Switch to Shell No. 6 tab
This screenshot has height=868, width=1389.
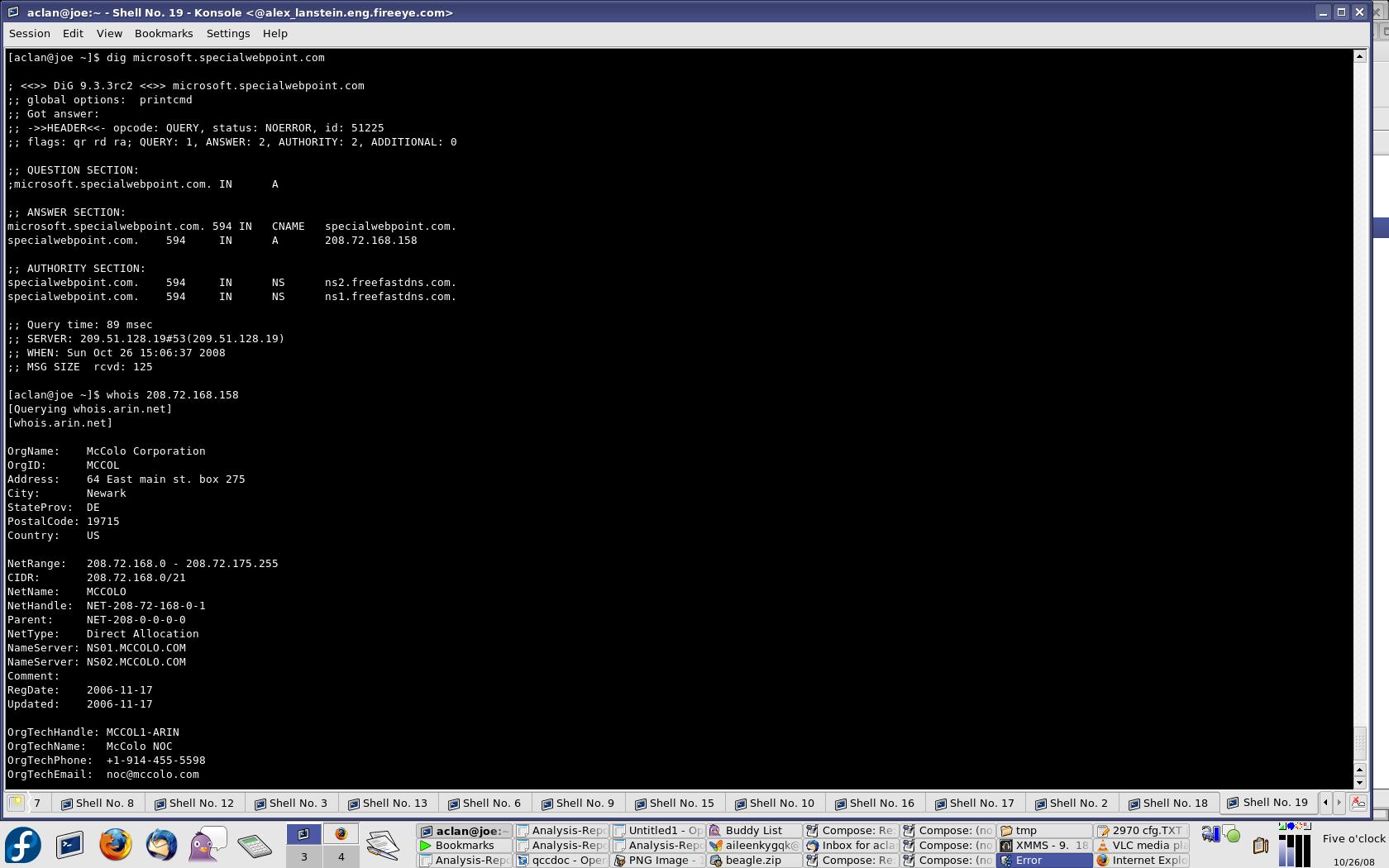pos(485,803)
